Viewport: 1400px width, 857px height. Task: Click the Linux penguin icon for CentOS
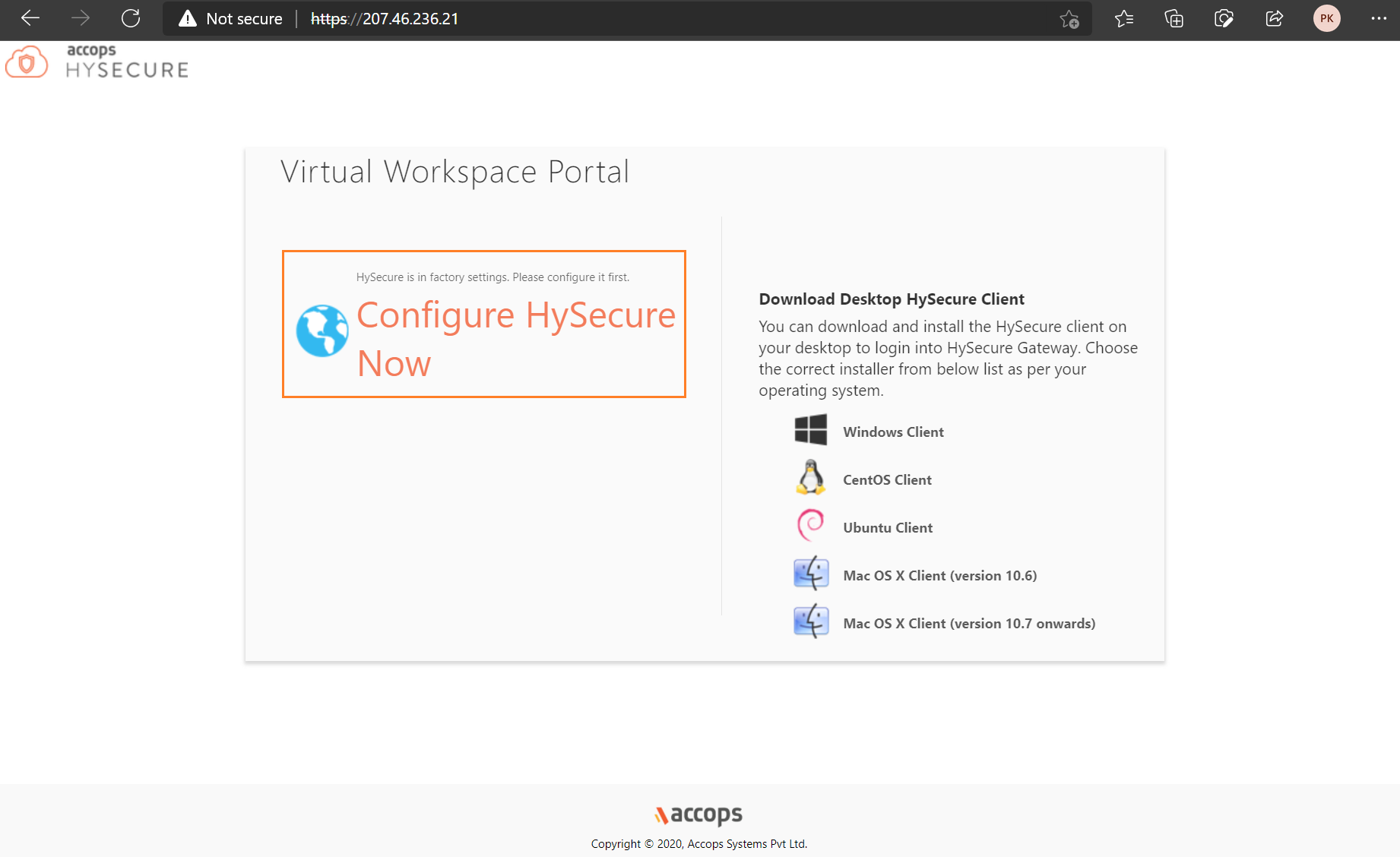click(x=811, y=477)
